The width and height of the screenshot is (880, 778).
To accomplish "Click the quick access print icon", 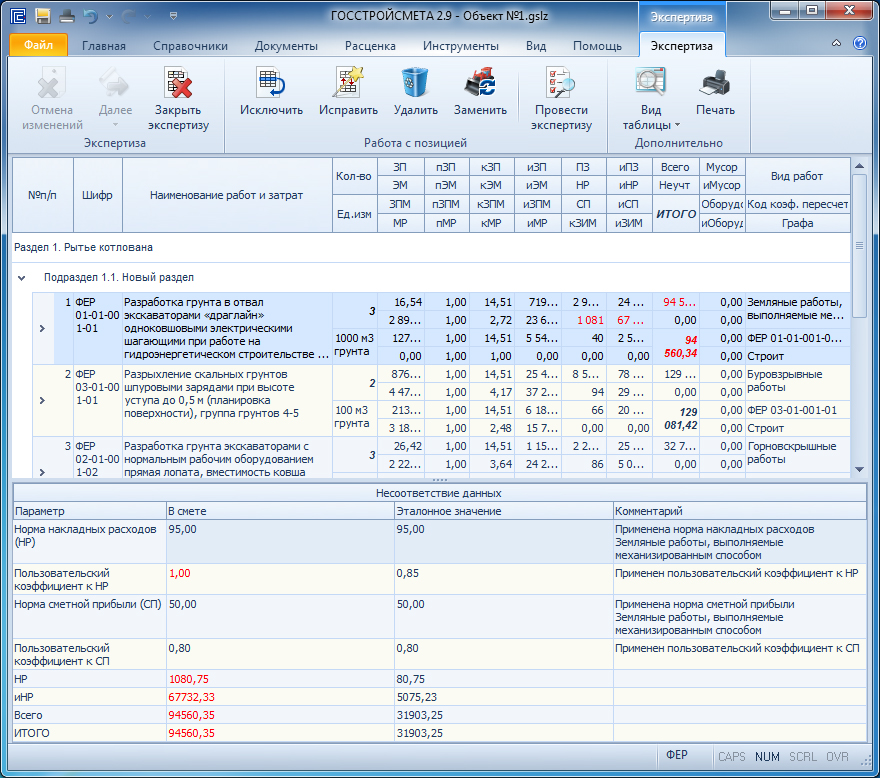I will point(67,16).
